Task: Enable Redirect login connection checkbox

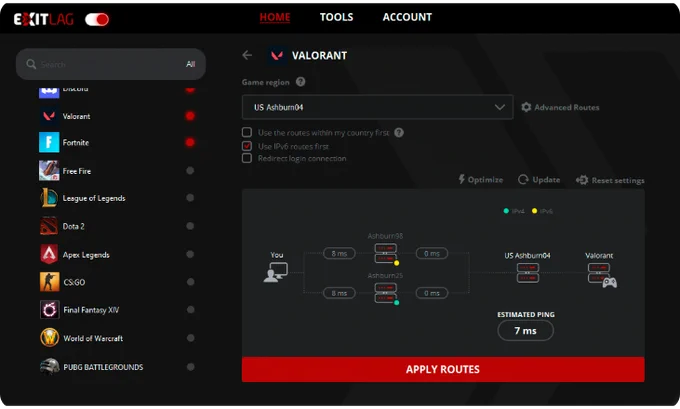Action: (x=247, y=158)
